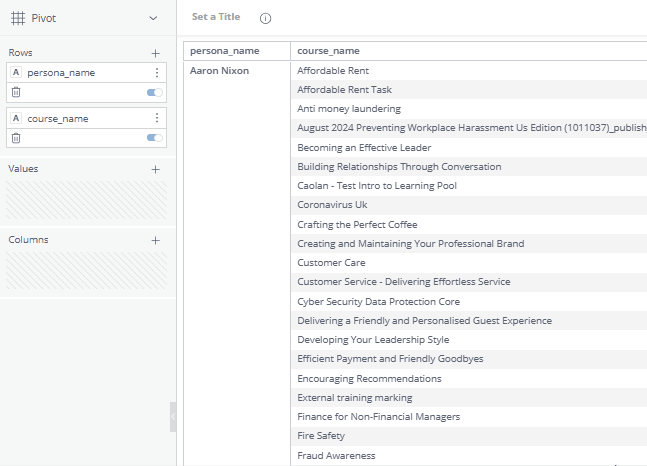Click Set a Title field
Screen dimensions: 647x466
click(216, 17)
